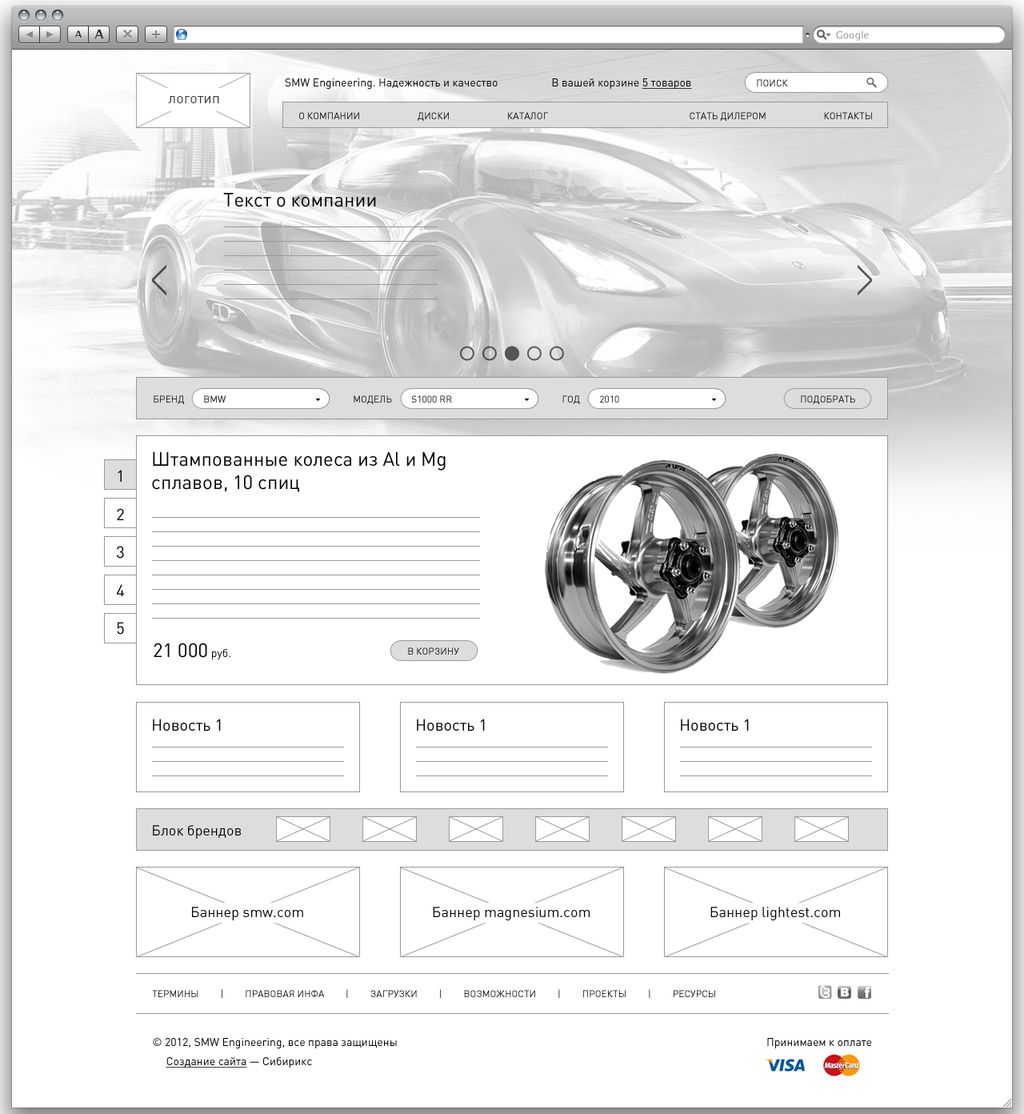This screenshot has width=1024, height=1114.
Task: Click the VISA payment logo
Action: tap(785, 1065)
